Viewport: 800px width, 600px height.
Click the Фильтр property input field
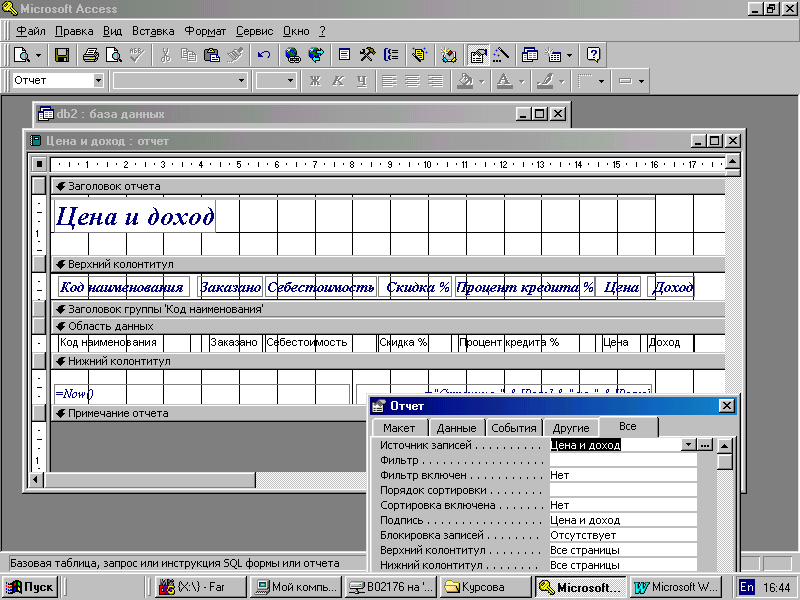coord(622,460)
